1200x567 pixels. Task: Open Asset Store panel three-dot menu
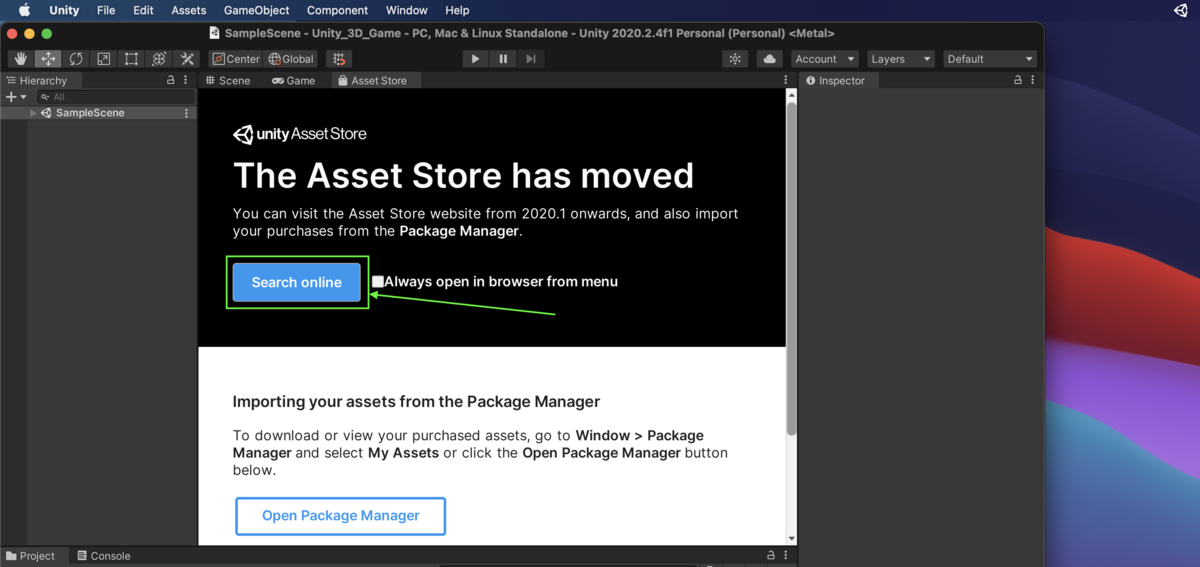[785, 80]
